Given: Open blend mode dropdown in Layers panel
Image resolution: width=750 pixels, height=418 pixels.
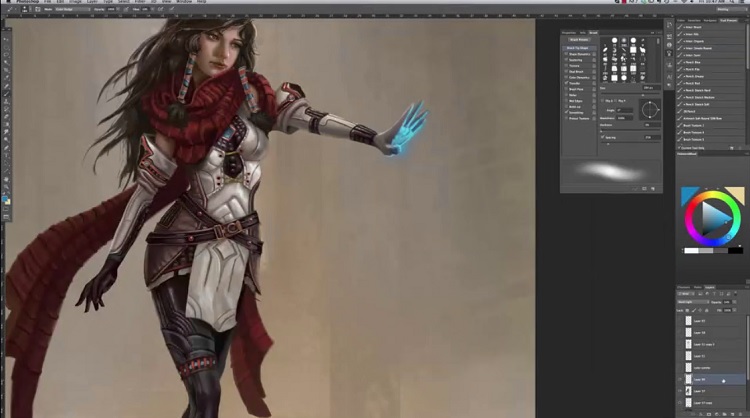Looking at the screenshot, I should point(693,302).
